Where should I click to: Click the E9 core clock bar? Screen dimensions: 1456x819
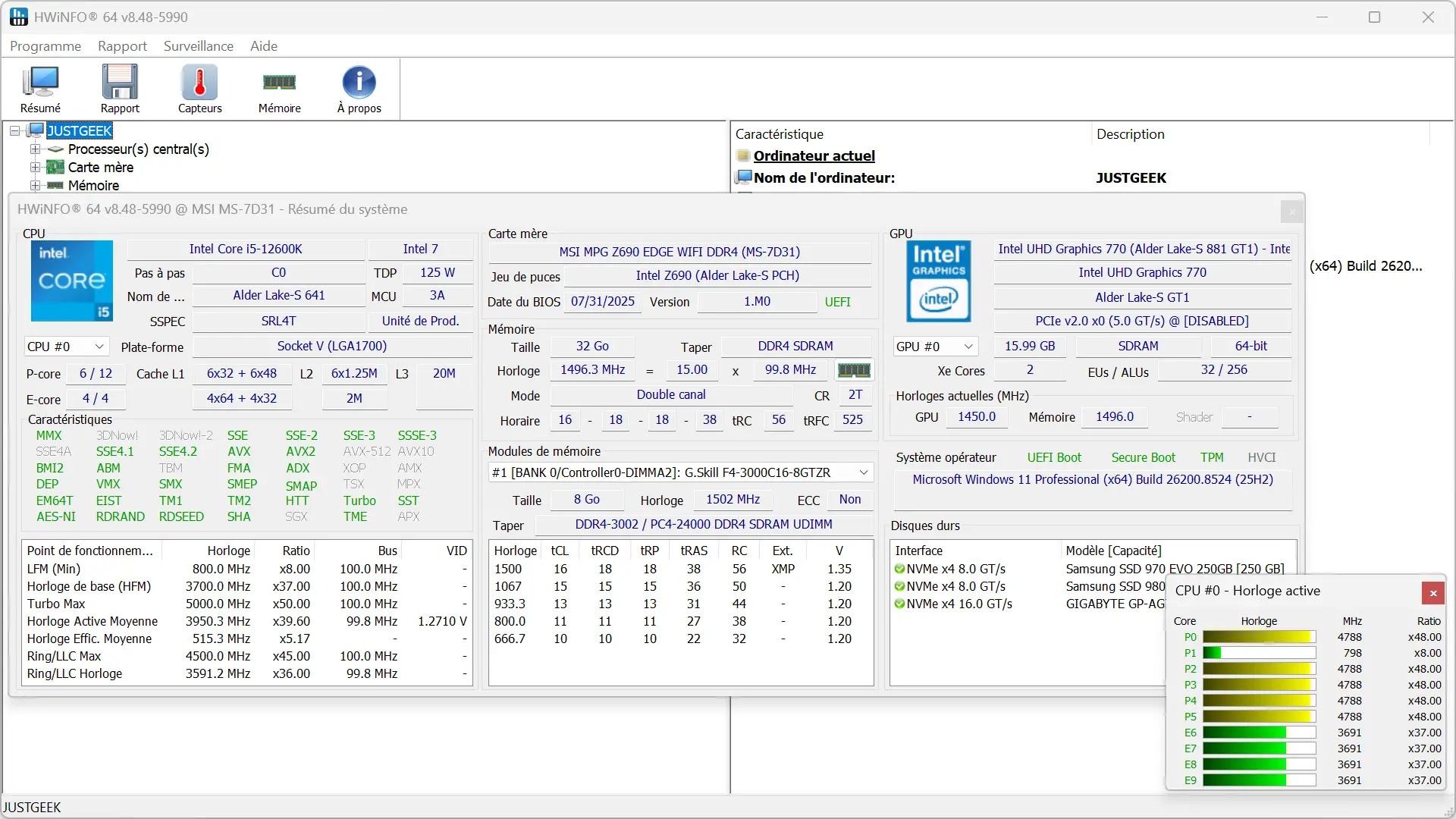(x=1259, y=780)
